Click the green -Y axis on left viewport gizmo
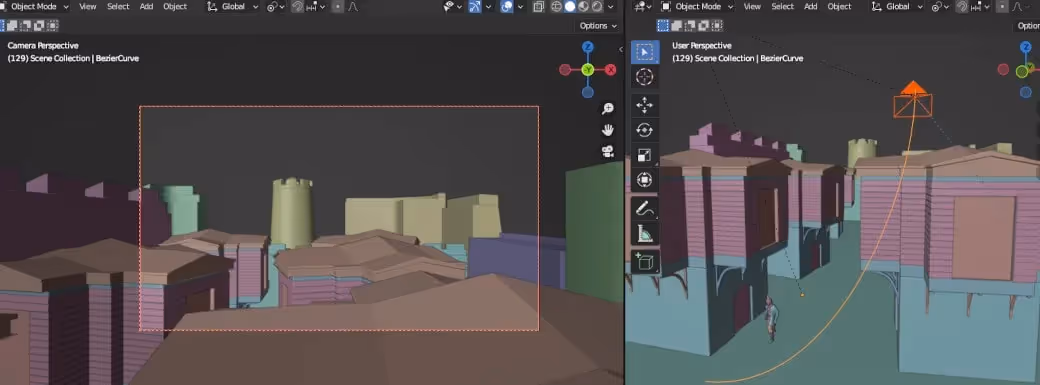This screenshot has width=1040, height=385. (588, 70)
